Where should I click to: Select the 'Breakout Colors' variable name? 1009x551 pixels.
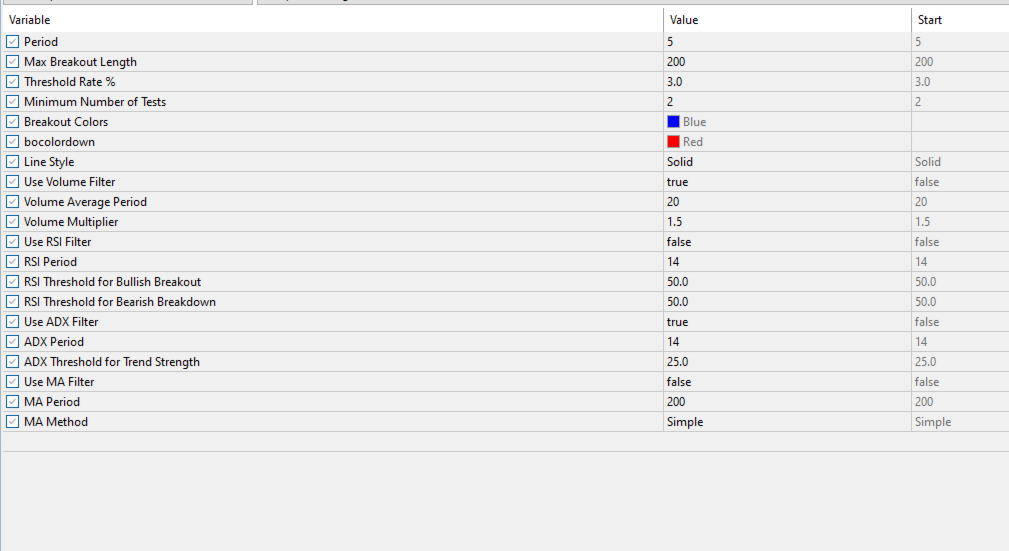pyautogui.click(x=66, y=122)
